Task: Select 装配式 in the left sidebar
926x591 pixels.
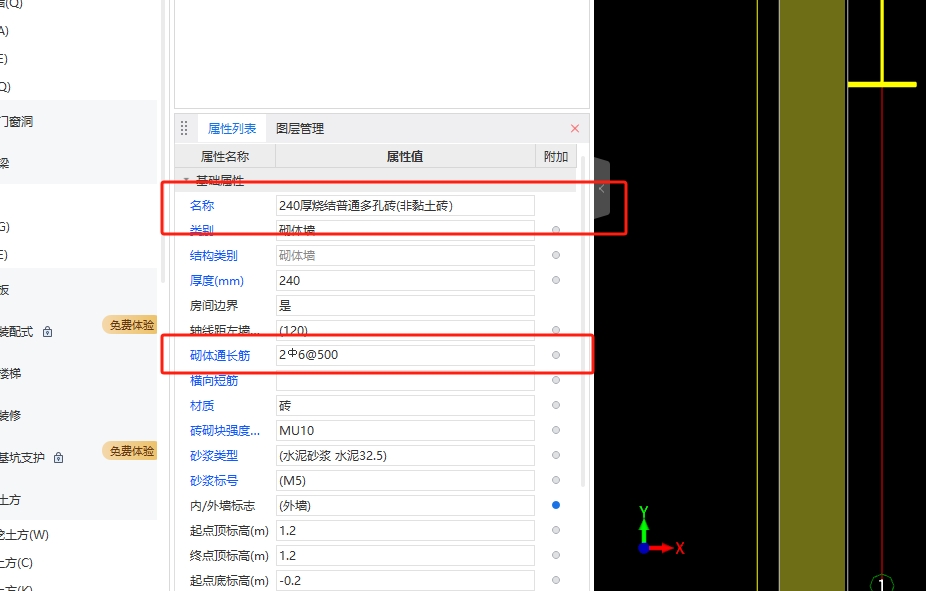Action: (17, 332)
